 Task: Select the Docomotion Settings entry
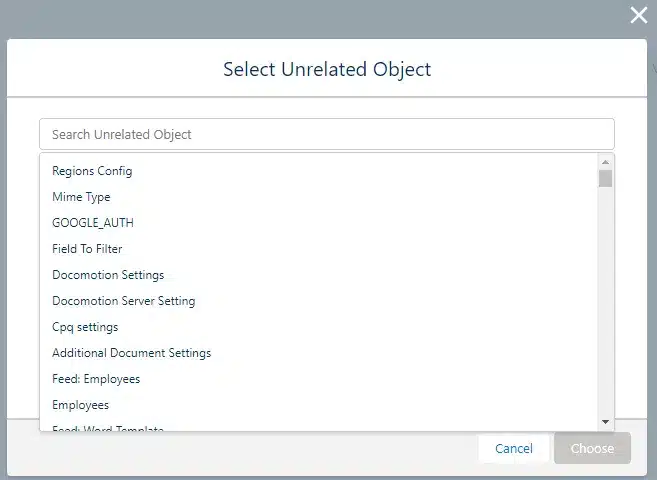tap(108, 275)
